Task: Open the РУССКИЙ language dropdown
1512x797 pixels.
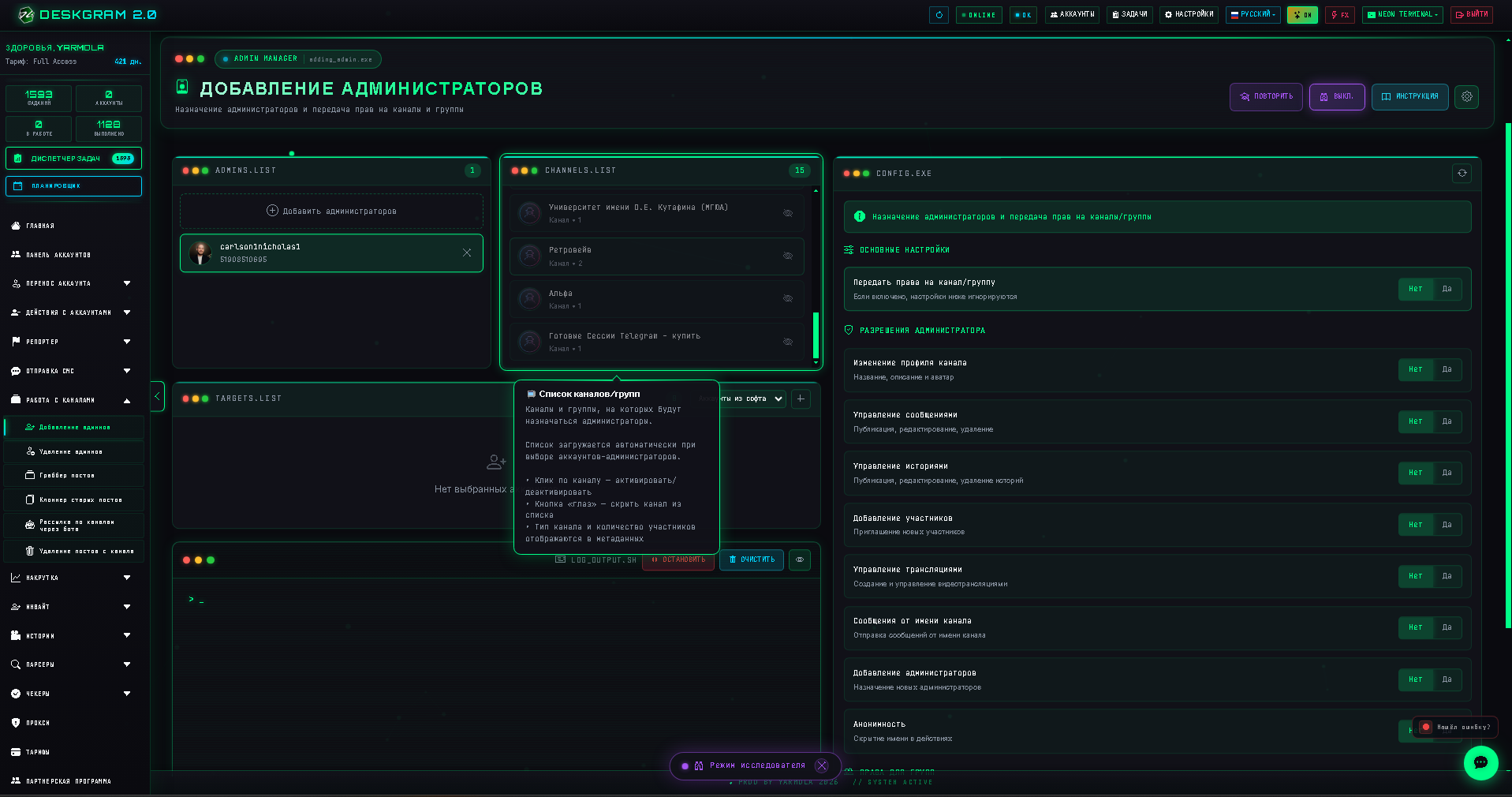Action: [x=1253, y=14]
